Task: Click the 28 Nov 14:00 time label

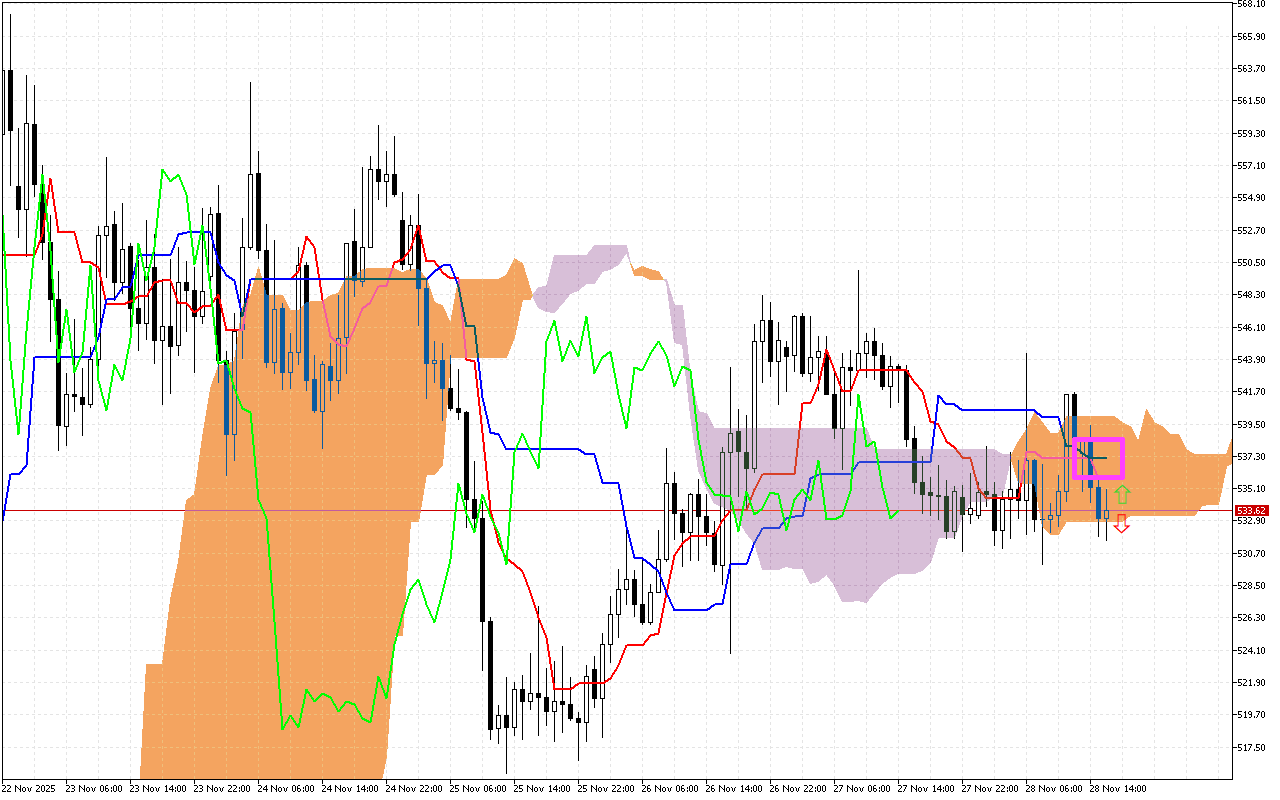Action: tap(1118, 789)
